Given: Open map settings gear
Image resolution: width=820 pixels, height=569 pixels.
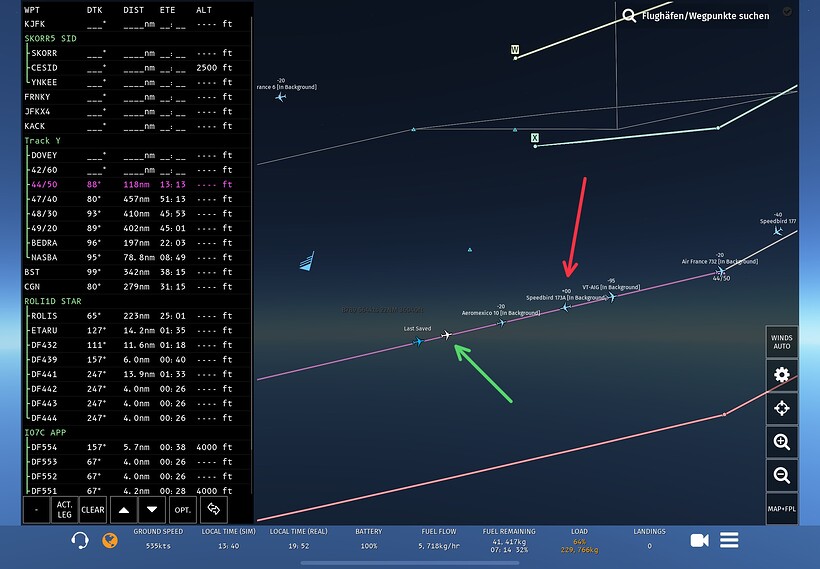Looking at the screenshot, I should pos(782,374).
